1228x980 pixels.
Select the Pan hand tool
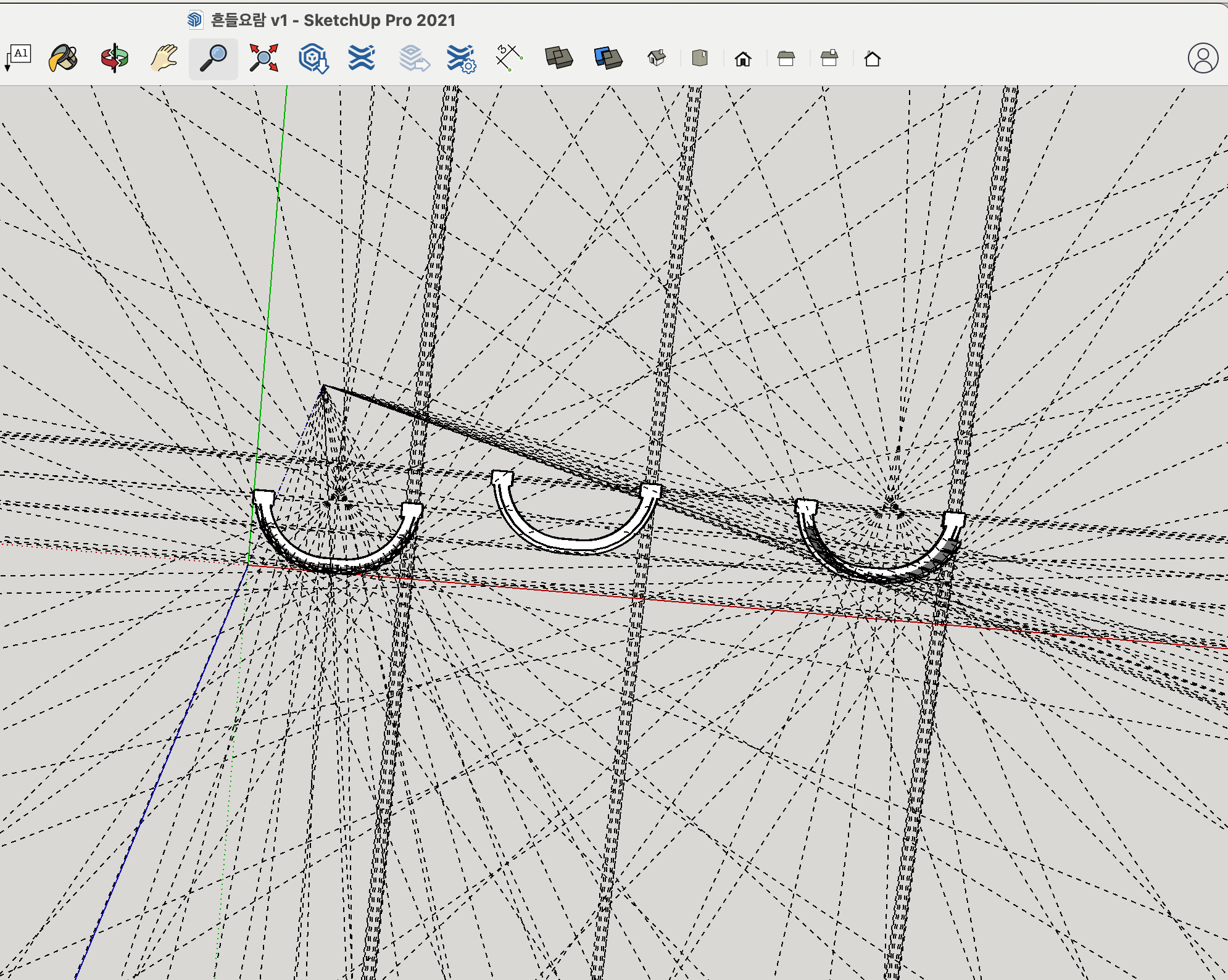tap(164, 59)
